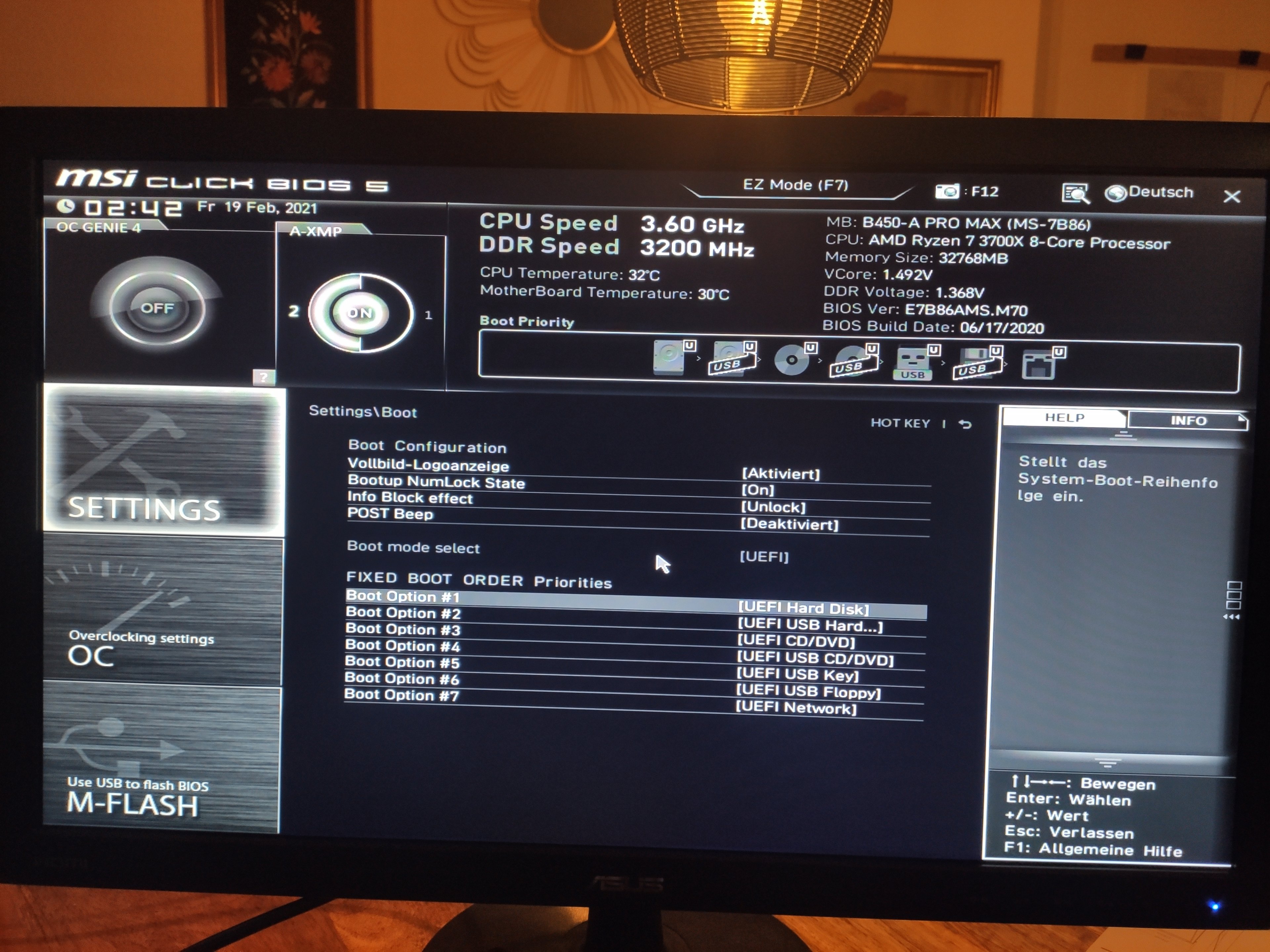Click the F12 screenshot camera icon
The height and width of the screenshot is (952, 1270).
tap(947, 191)
